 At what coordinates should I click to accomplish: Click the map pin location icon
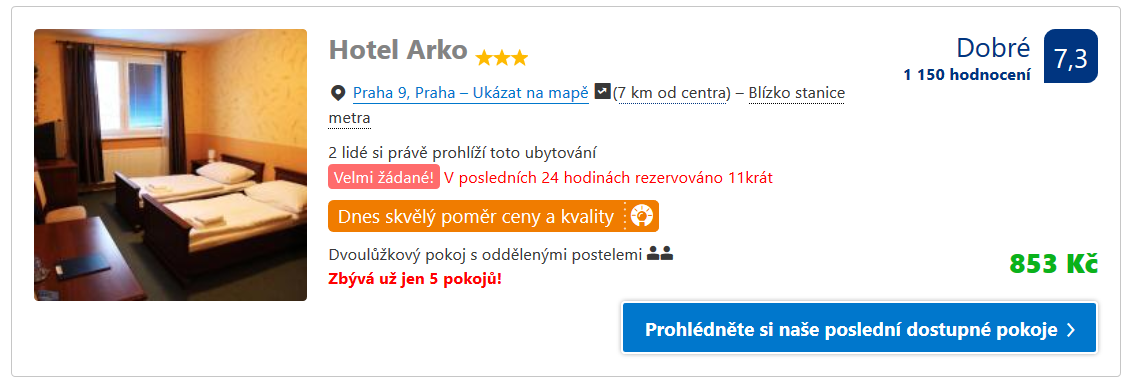(x=337, y=93)
